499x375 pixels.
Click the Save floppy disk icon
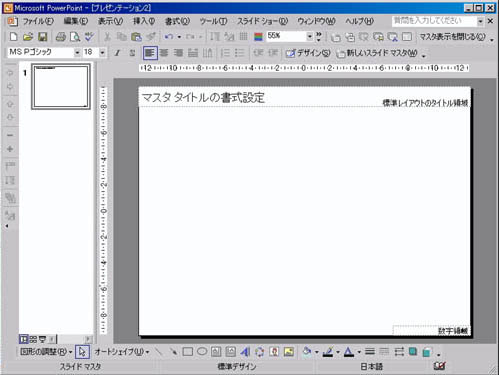(x=43, y=37)
